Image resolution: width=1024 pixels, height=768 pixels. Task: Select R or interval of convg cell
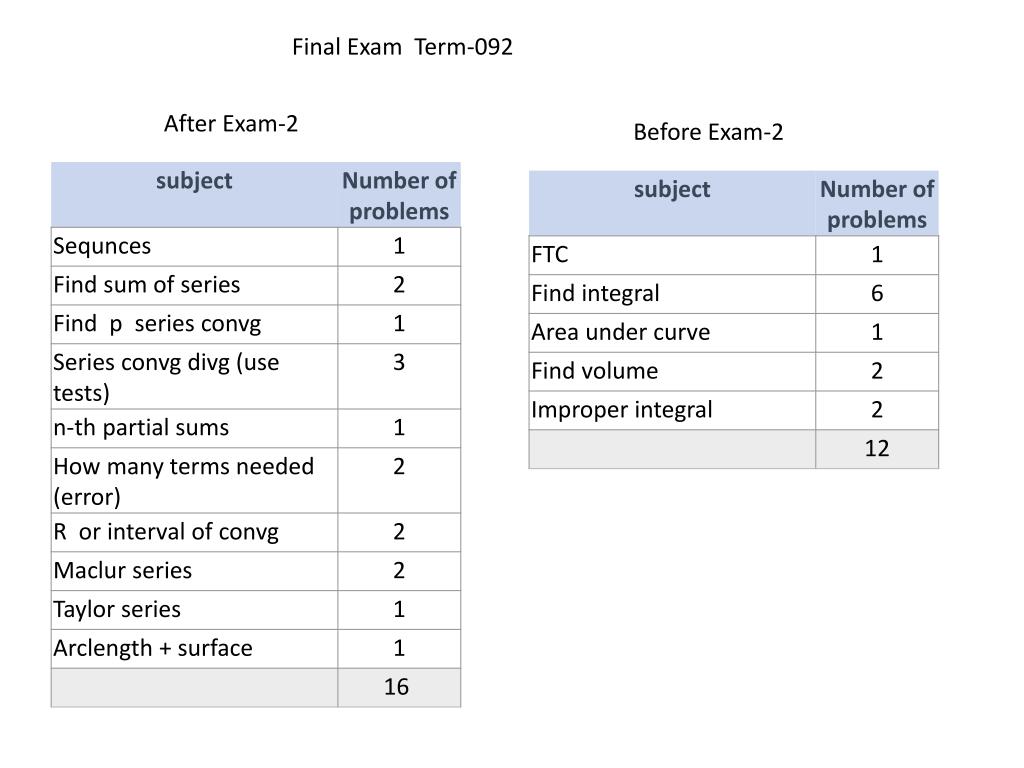[x=195, y=532]
